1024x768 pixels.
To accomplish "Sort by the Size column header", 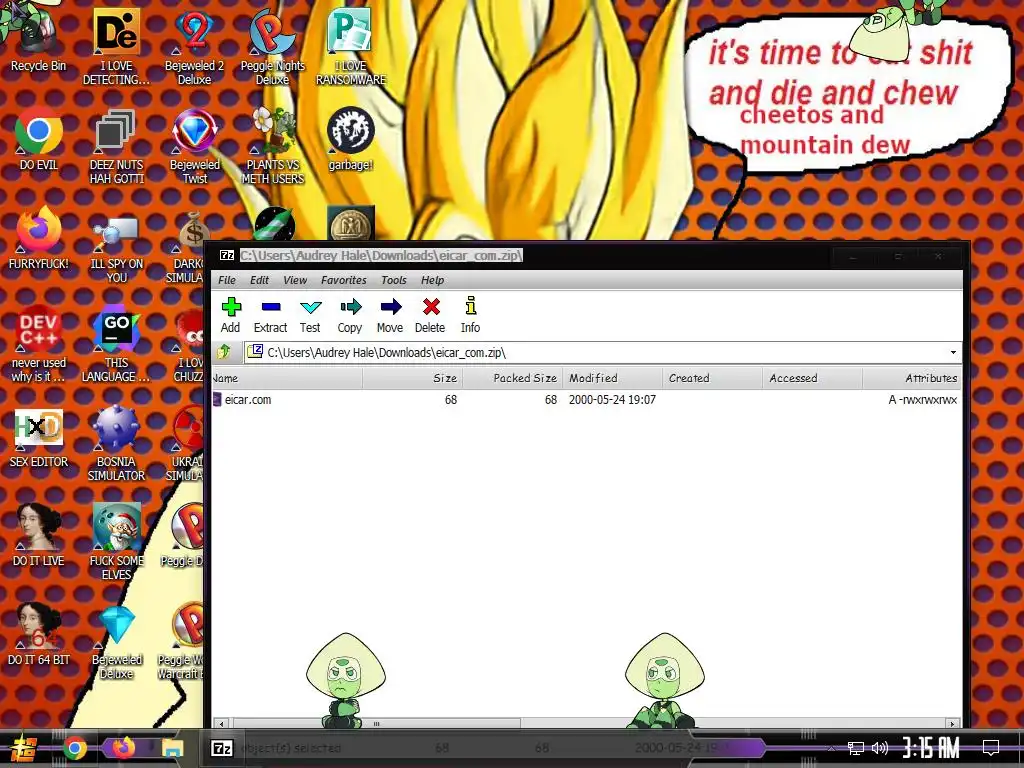I will coord(413,378).
